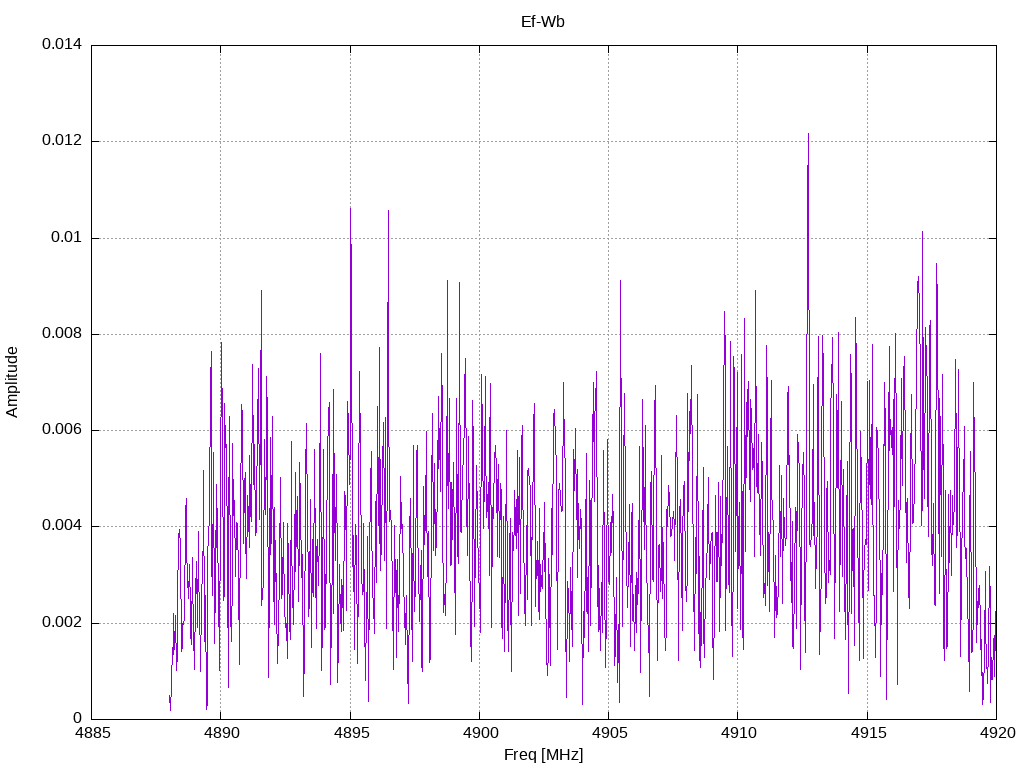The width and height of the screenshot is (1024, 768).
Task: Click y-axis tick value 0.012
Action: tap(62, 140)
